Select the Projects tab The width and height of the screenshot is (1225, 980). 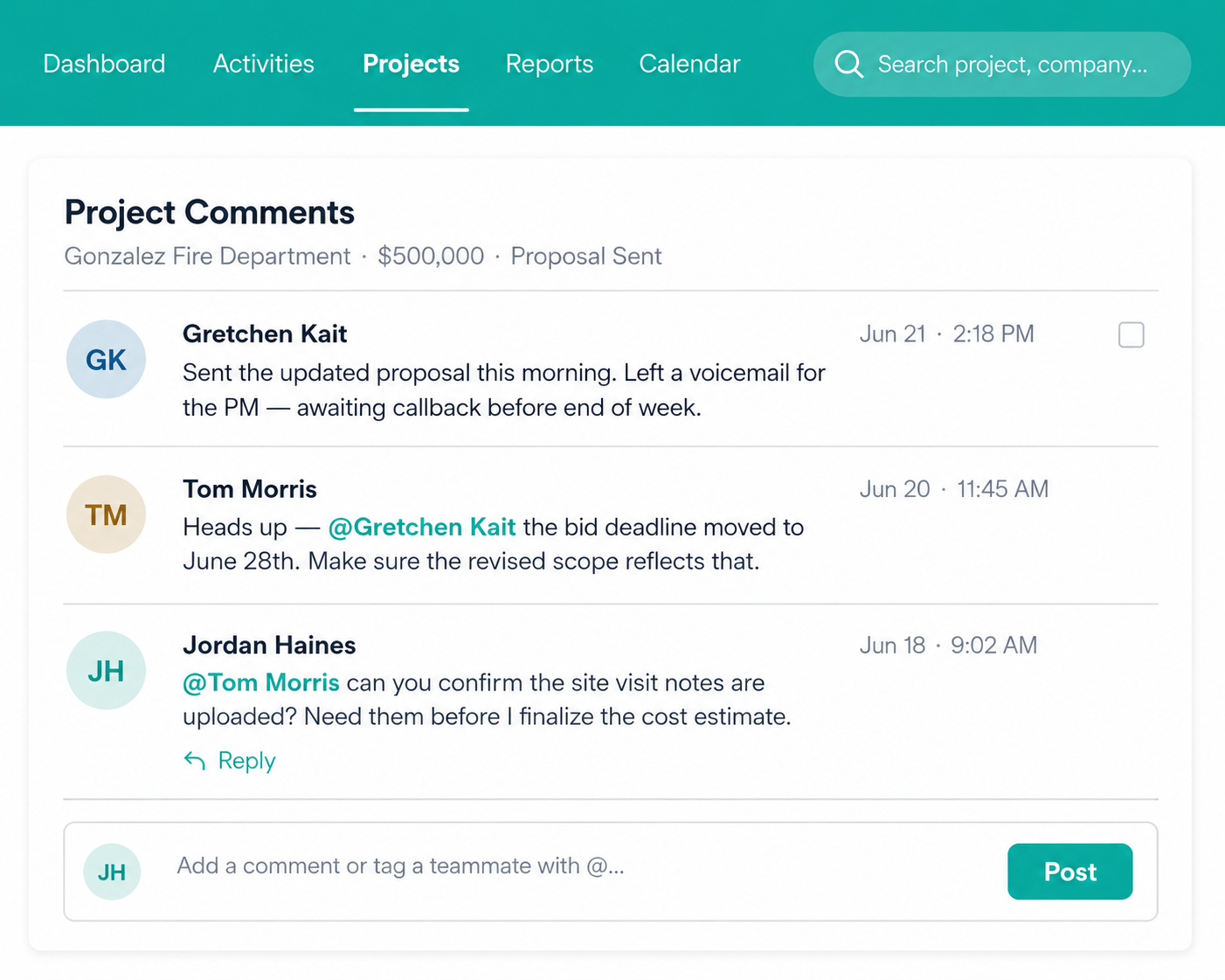[x=411, y=64]
